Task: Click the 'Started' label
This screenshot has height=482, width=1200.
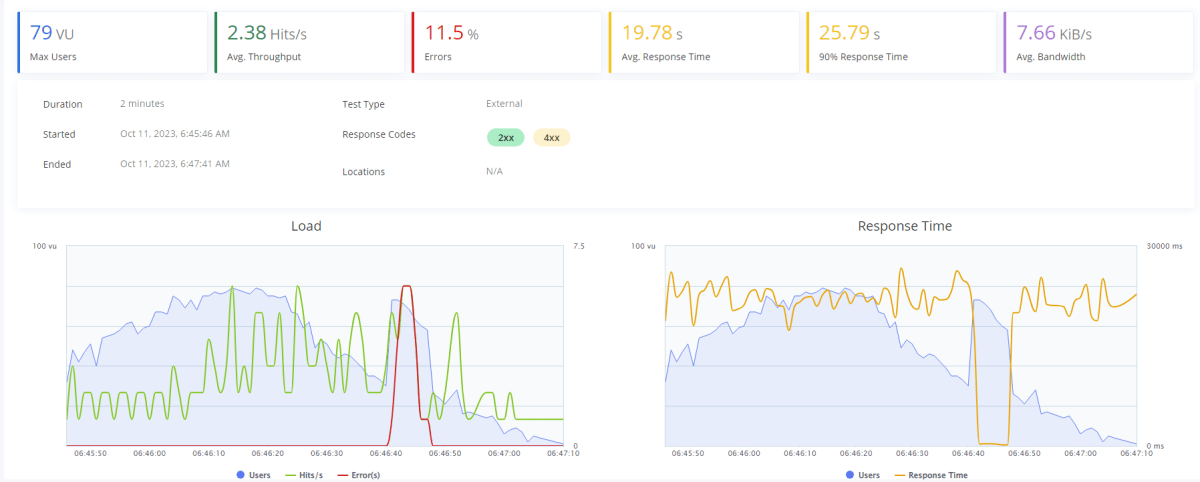Action: [59, 134]
